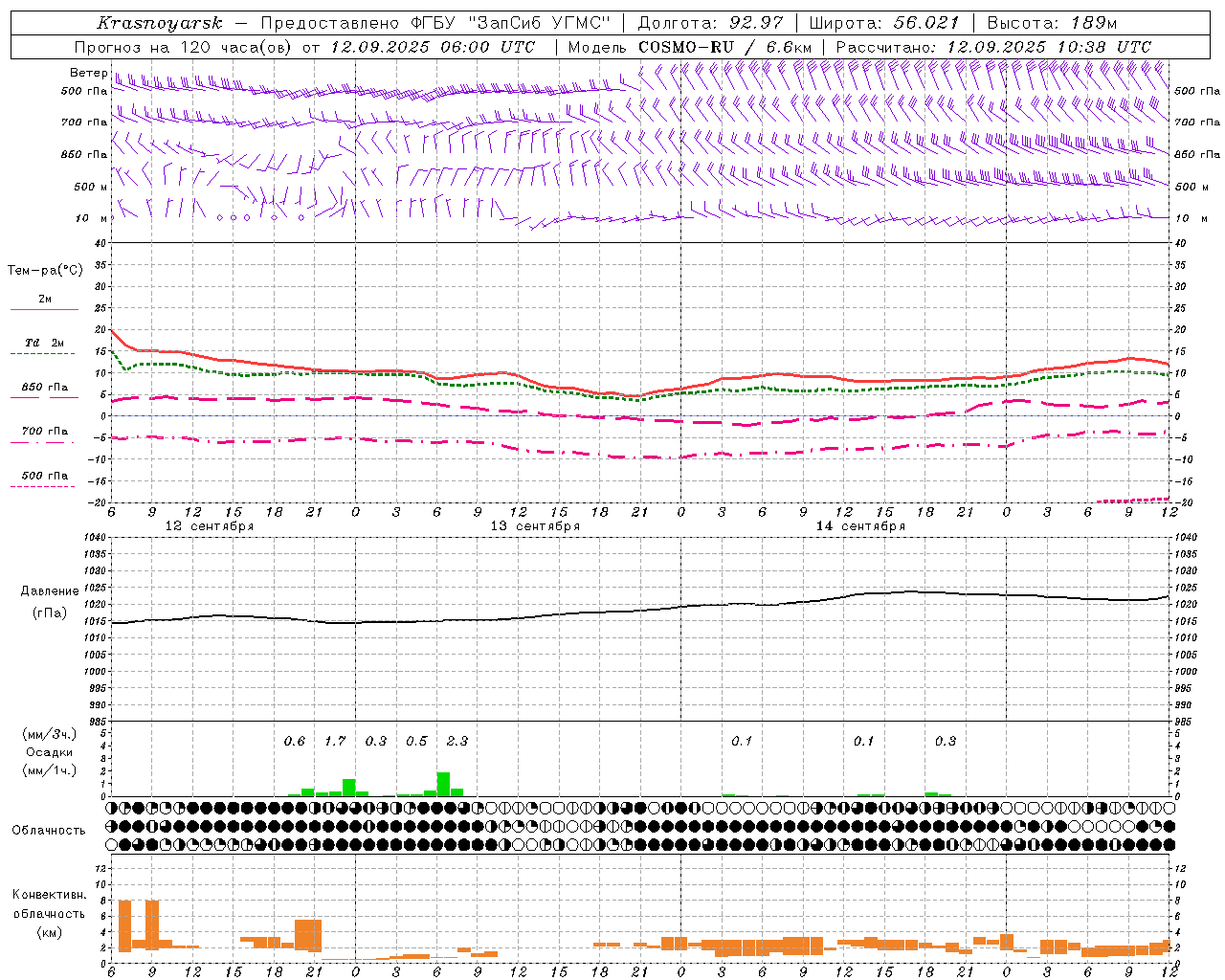Click the Krasnoyarsk station title
1225x980 pixels.
(160, 23)
